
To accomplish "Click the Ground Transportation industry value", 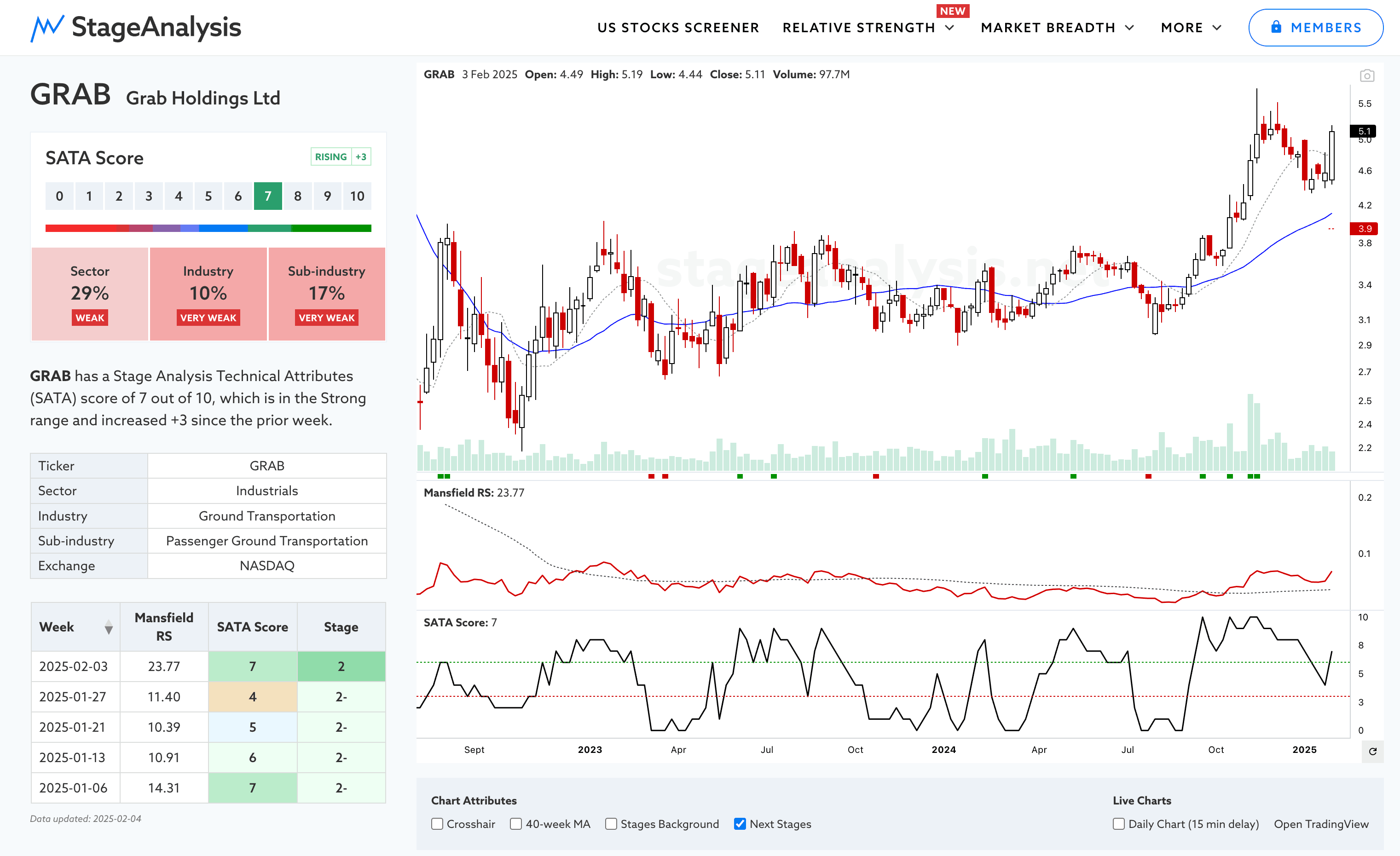I will click(x=266, y=516).
